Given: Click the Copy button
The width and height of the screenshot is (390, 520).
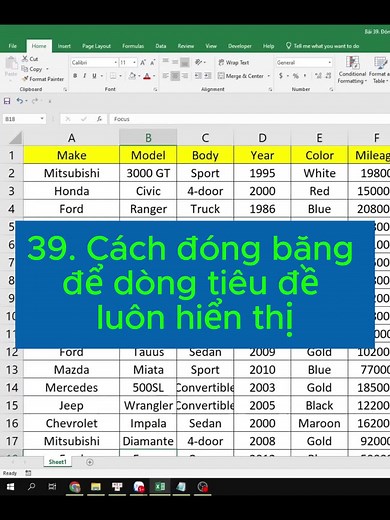Looking at the screenshot, I should 32,69.
